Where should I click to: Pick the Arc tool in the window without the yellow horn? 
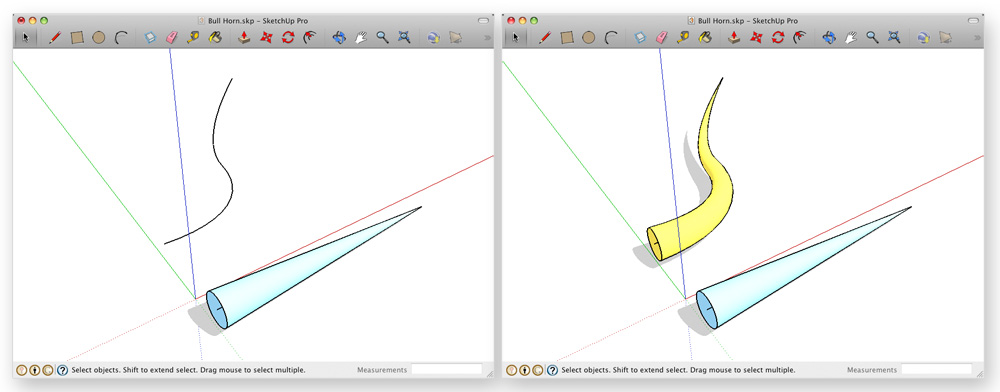tap(121, 38)
